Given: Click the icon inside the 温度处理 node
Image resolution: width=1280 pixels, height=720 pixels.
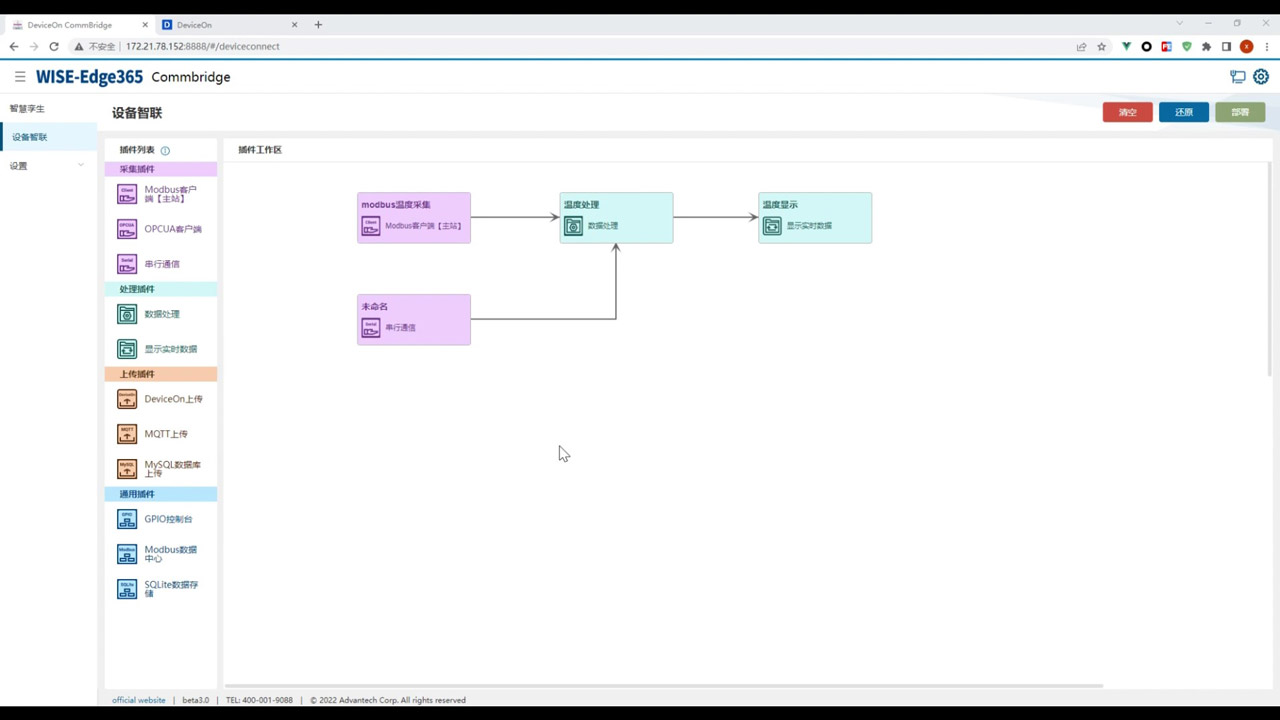Looking at the screenshot, I should tap(573, 226).
